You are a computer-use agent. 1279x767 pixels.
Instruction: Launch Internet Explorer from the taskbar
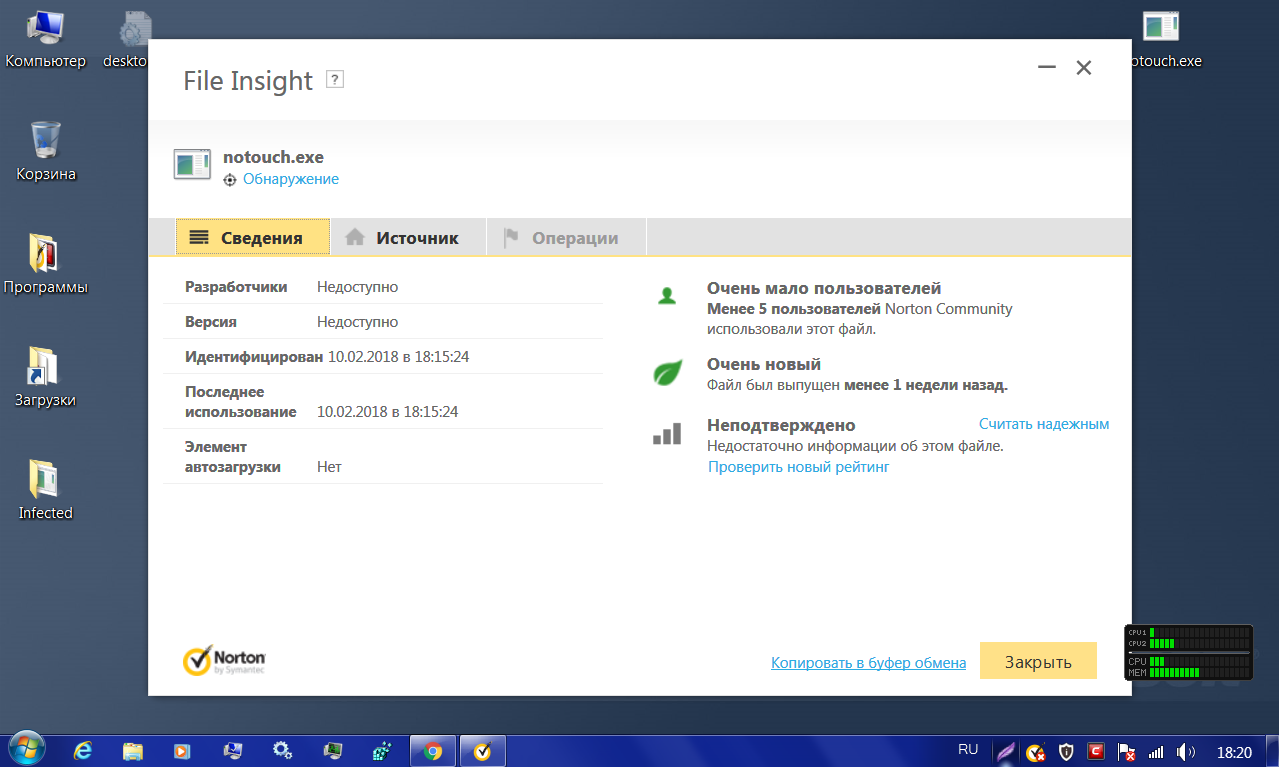(x=84, y=750)
